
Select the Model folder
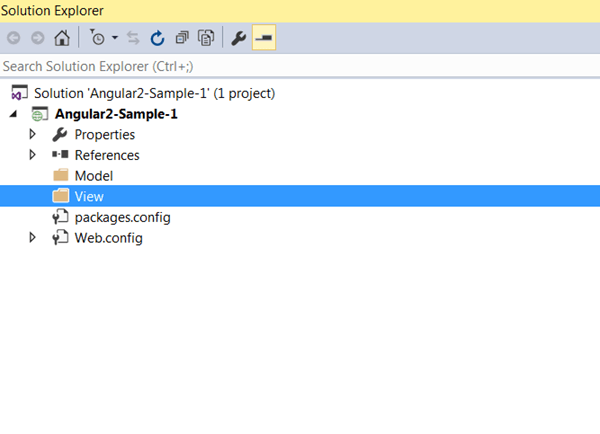93,176
